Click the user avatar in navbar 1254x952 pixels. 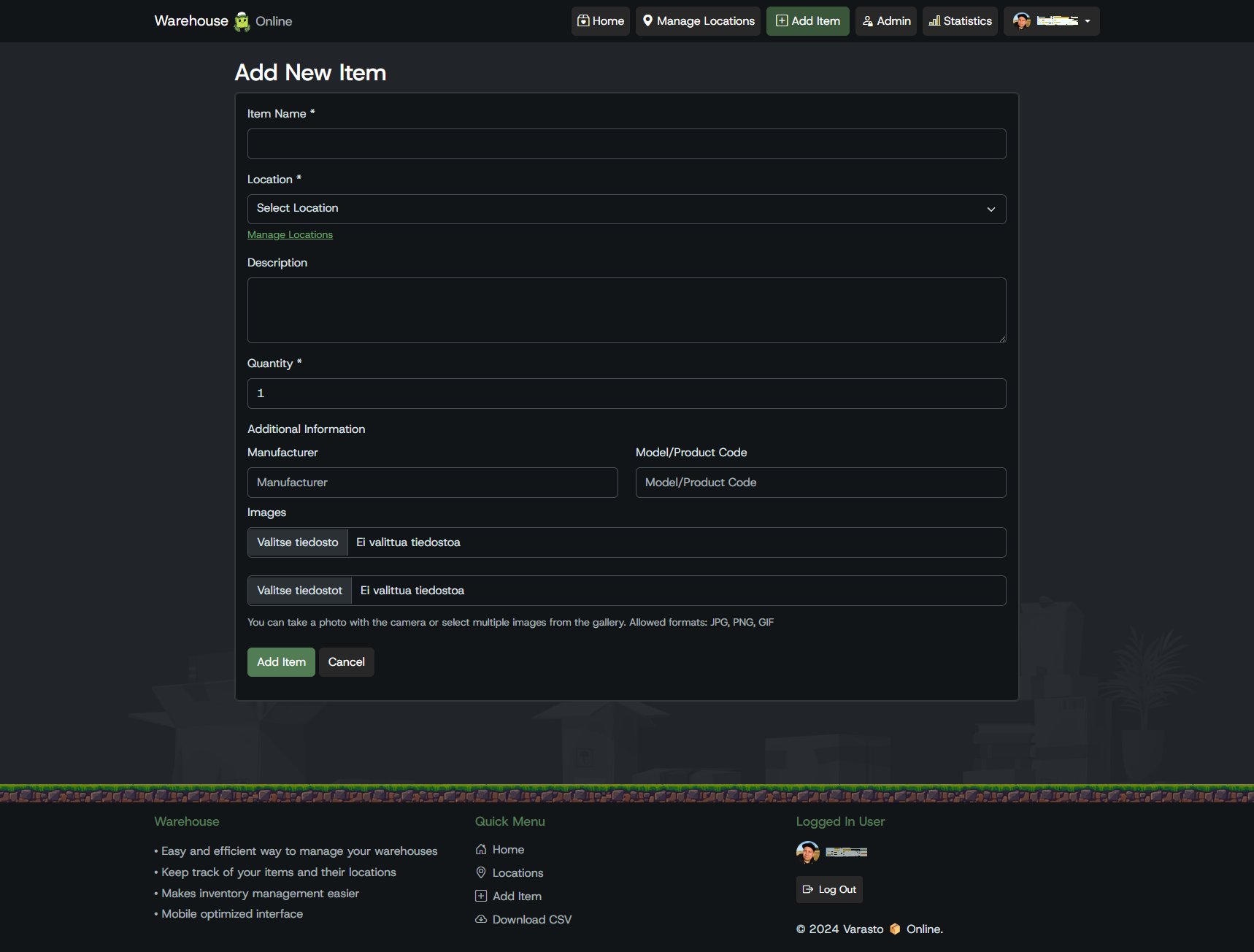[1021, 21]
